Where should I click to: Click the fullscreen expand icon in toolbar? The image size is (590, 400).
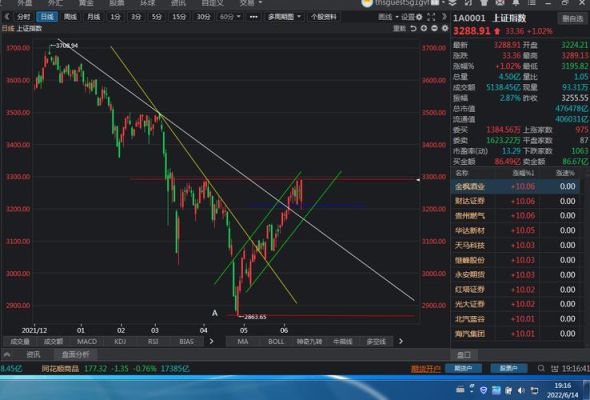click(x=431, y=17)
